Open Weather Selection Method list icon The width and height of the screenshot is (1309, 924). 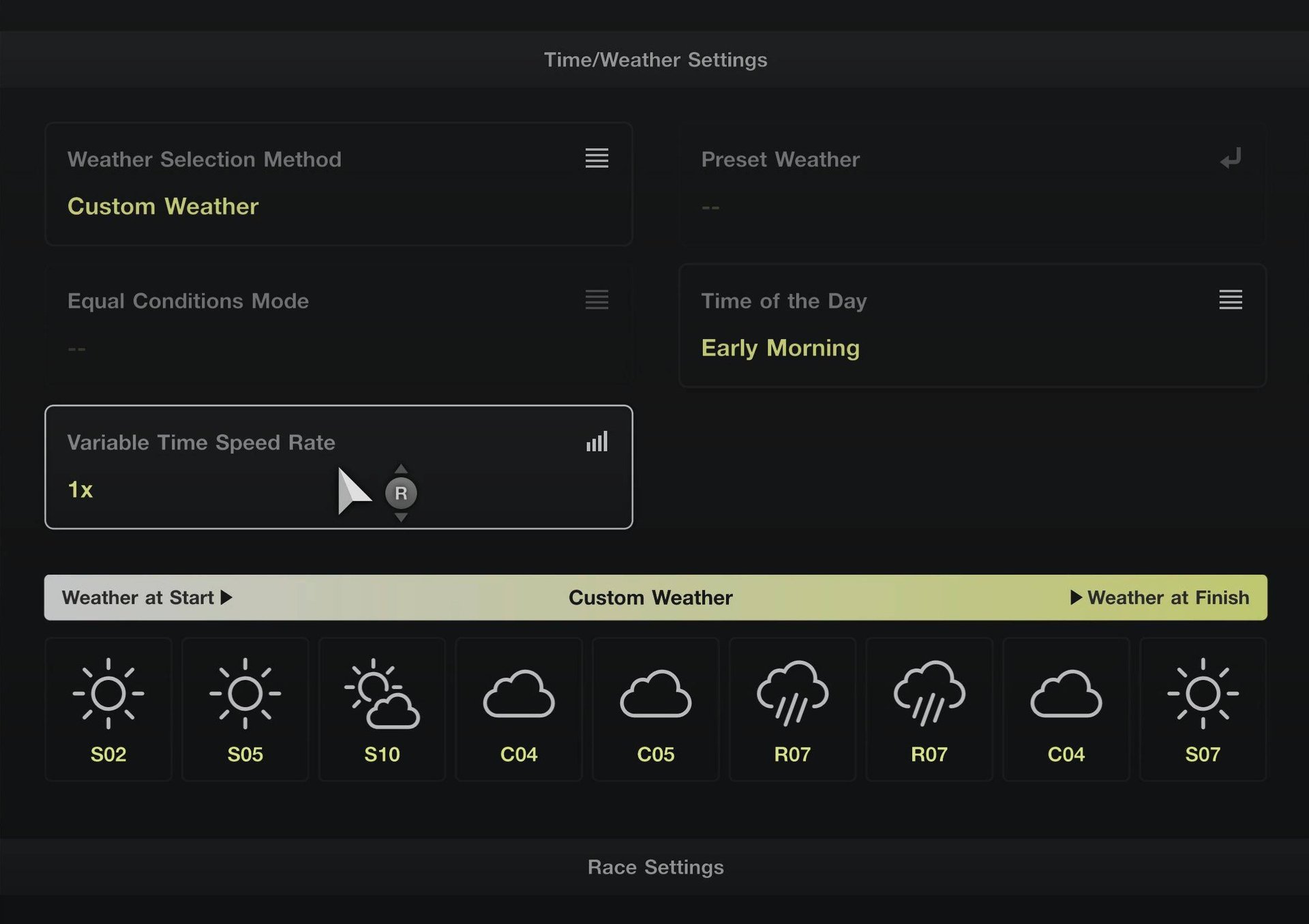[x=597, y=158]
